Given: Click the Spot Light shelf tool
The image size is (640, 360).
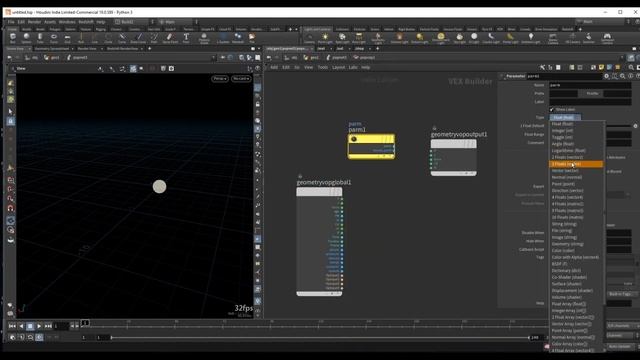Looking at the screenshot, I should coord(342,38).
